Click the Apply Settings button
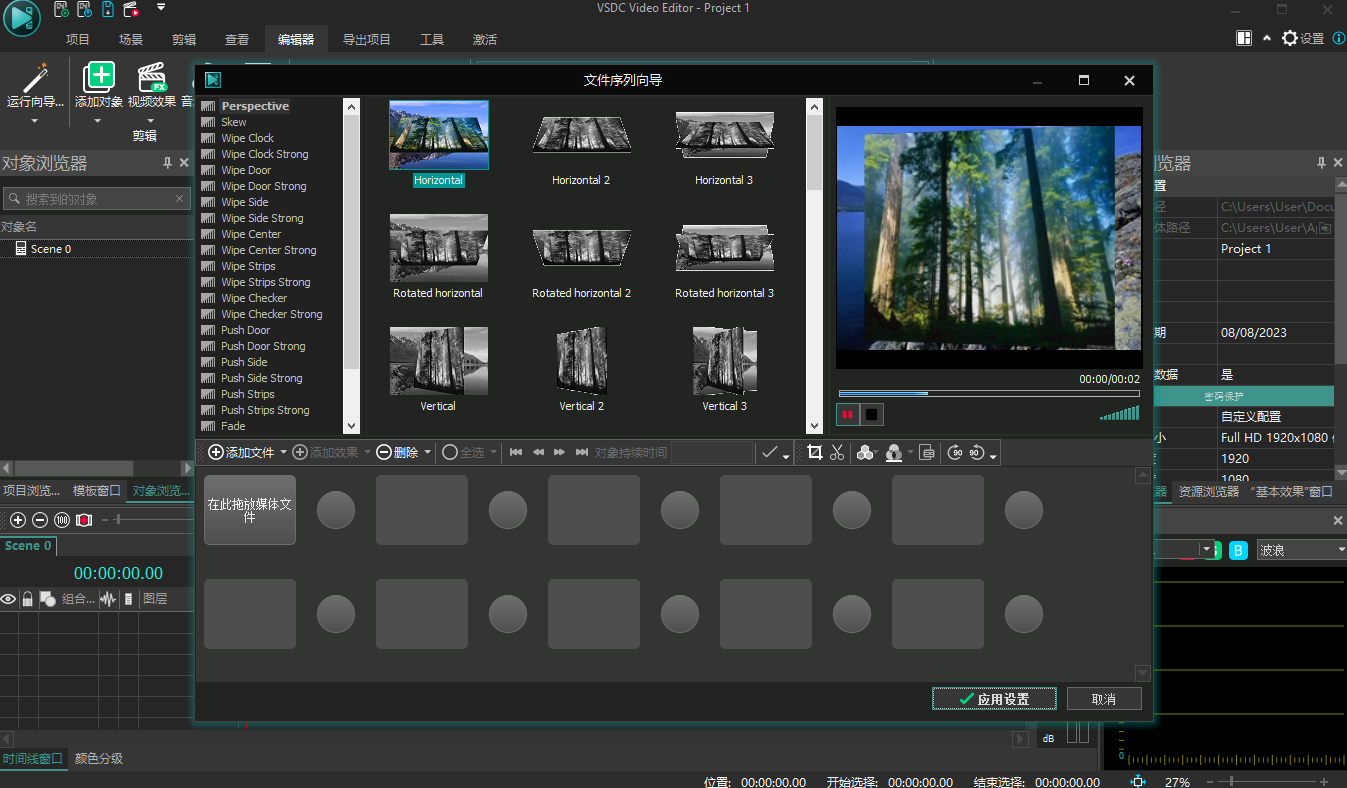 pos(994,699)
